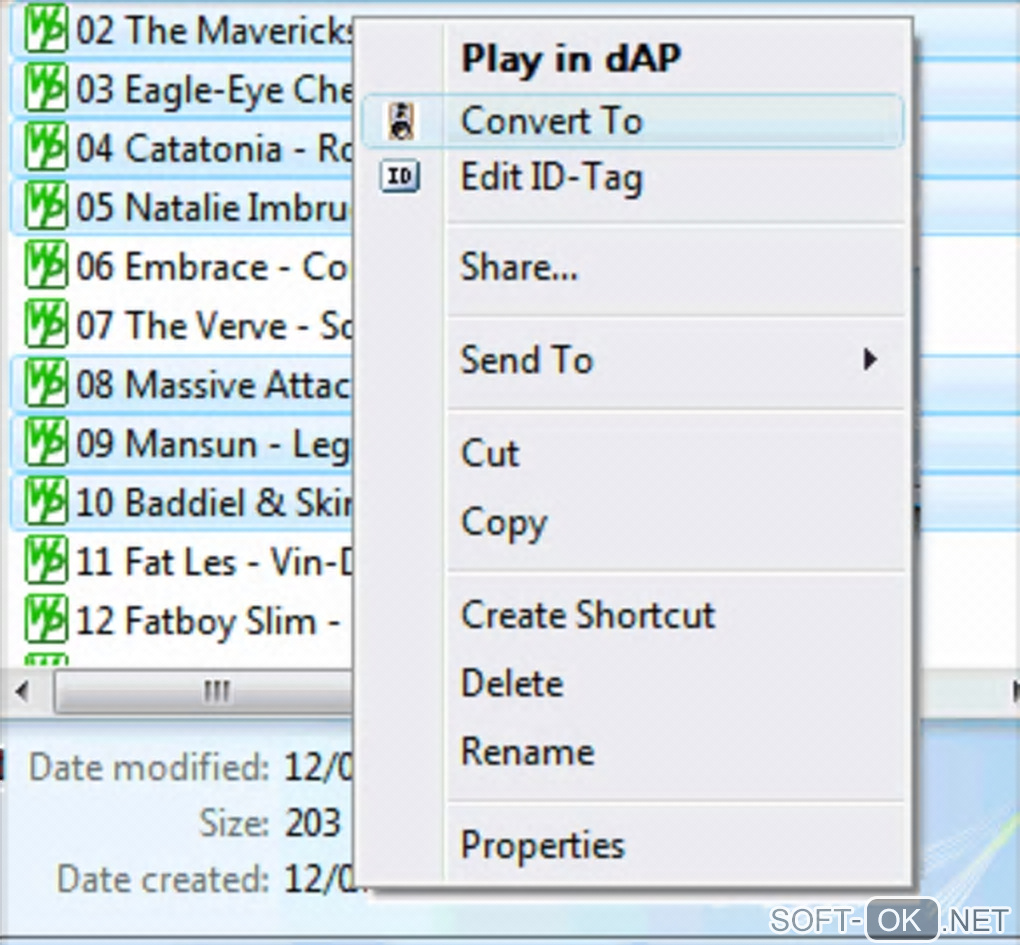Select file name 07 The Verve - So
The height and width of the screenshot is (945, 1020).
[214, 325]
